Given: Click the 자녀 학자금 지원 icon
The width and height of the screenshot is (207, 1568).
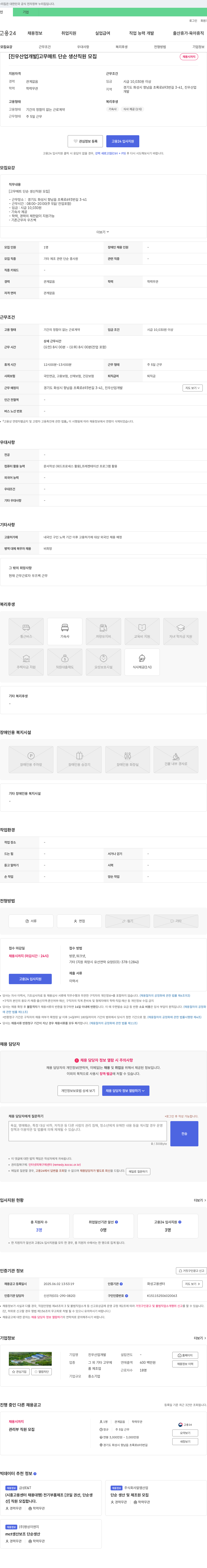Looking at the screenshot, I should tap(181, 631).
